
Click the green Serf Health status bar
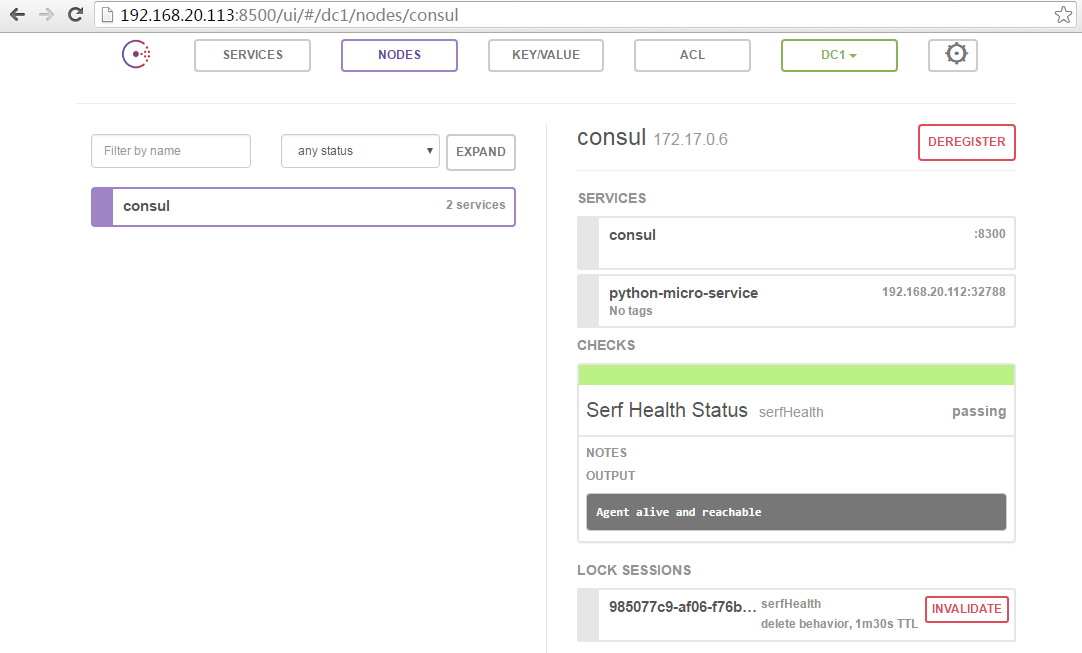[796, 375]
